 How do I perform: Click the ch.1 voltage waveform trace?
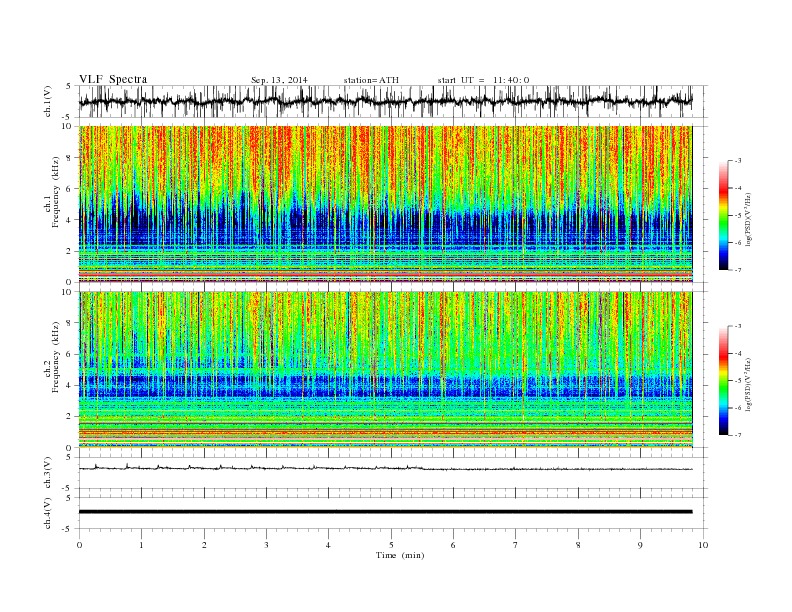(x=385, y=101)
